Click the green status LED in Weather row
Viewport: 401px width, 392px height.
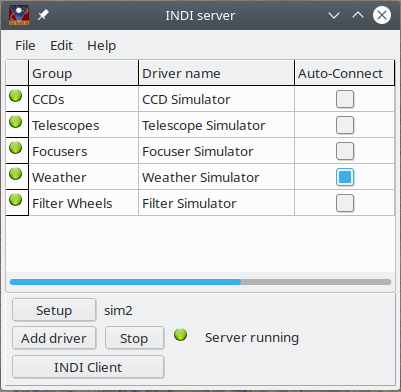pyautogui.click(x=15, y=174)
